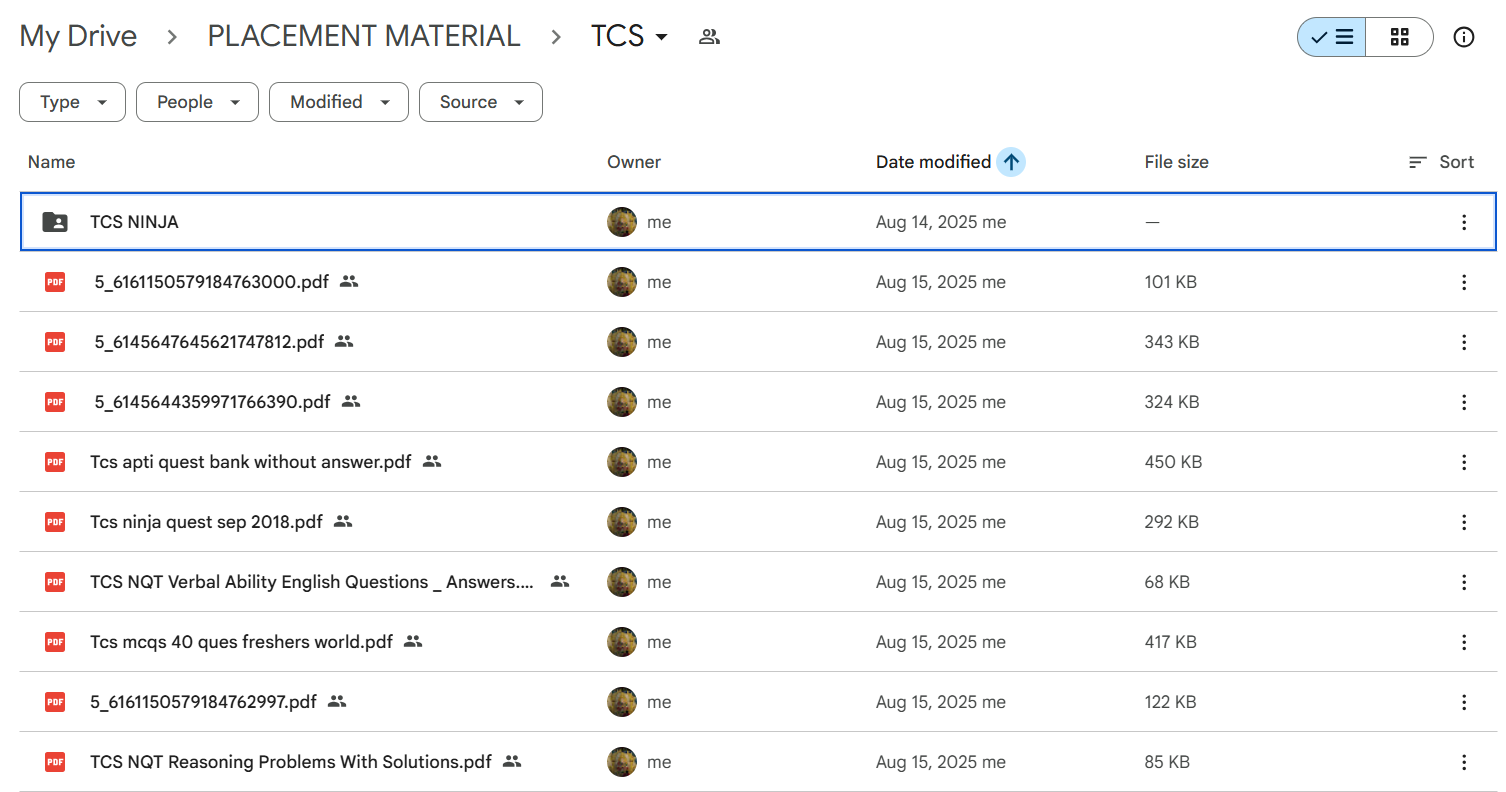Reverse sort direction with the arrow icon

coord(1011,162)
